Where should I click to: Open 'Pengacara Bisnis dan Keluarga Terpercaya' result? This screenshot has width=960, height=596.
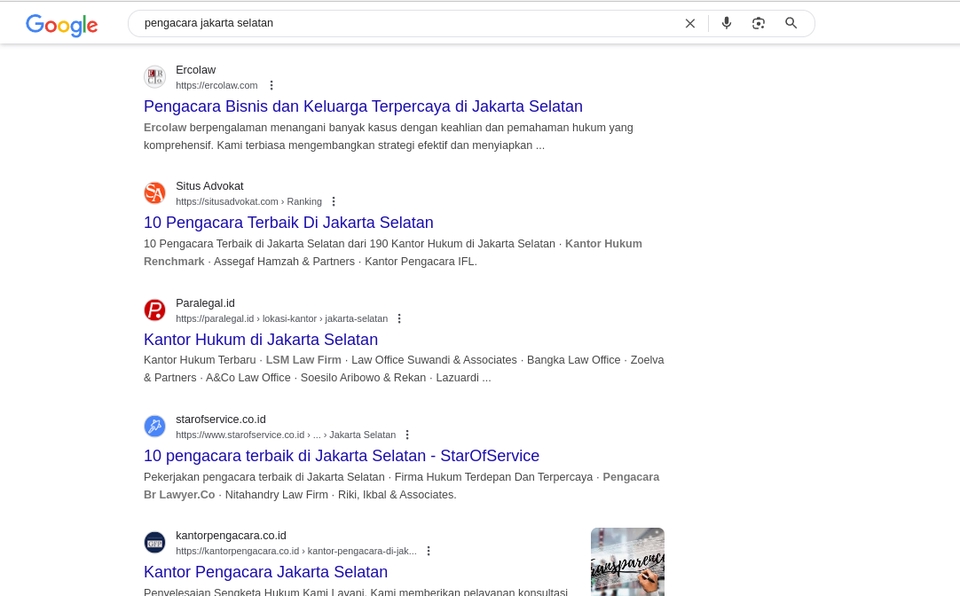pyautogui.click(x=363, y=106)
